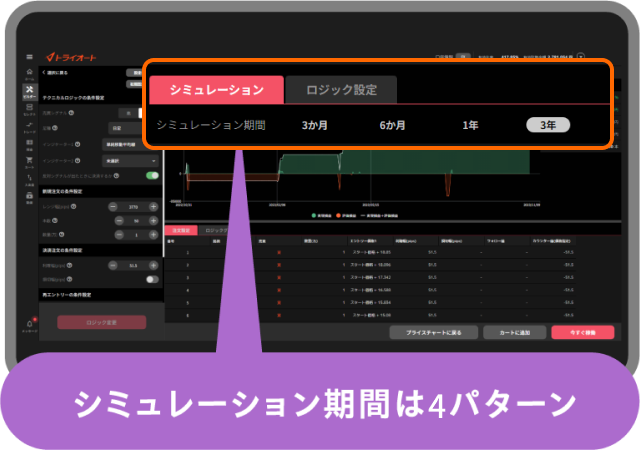The width and height of the screenshot is (640, 450).
Task: Open the Message bell notification icon
Action: click(x=30, y=325)
